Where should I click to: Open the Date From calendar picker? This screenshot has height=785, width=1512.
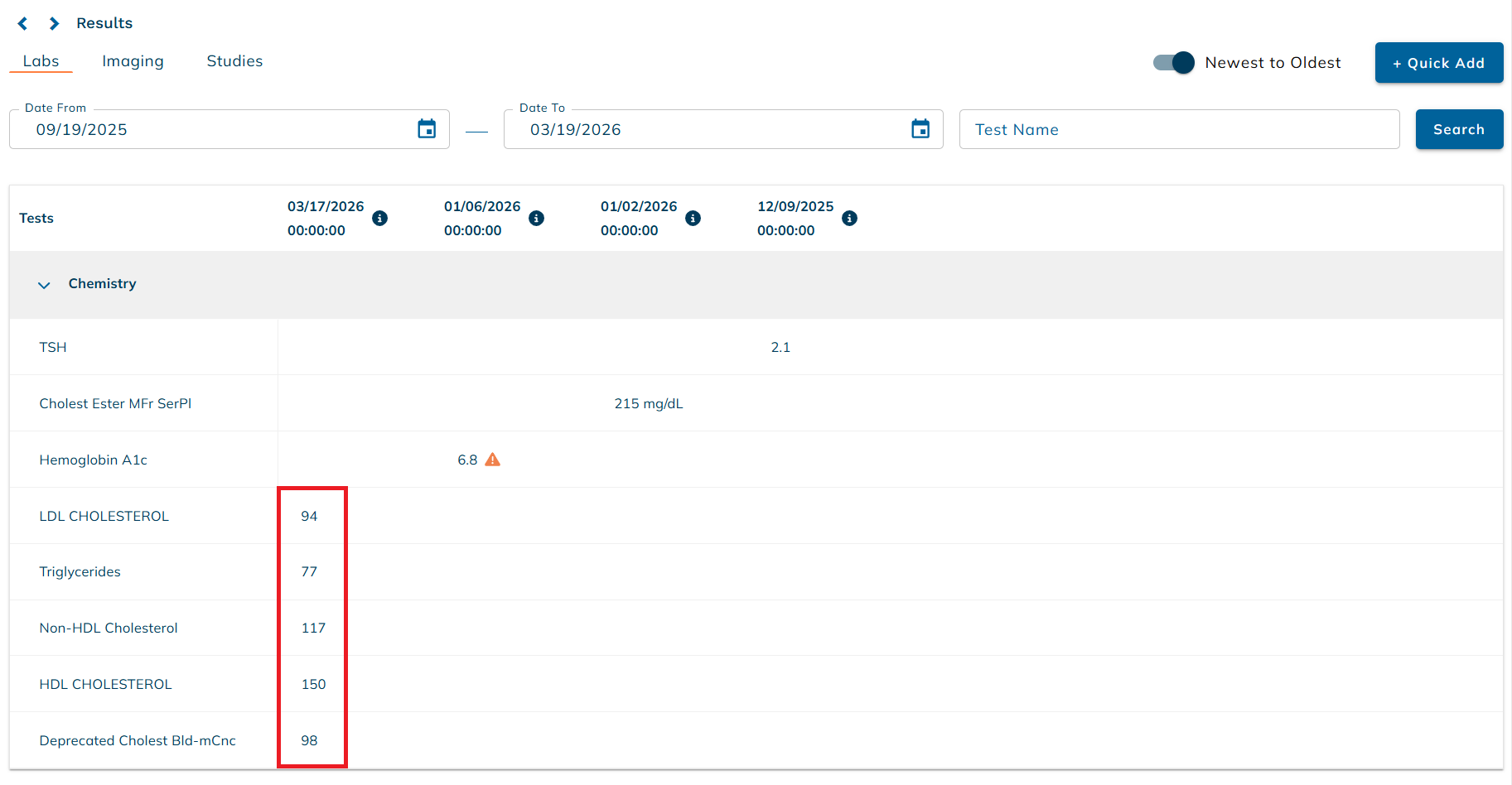[x=427, y=129]
